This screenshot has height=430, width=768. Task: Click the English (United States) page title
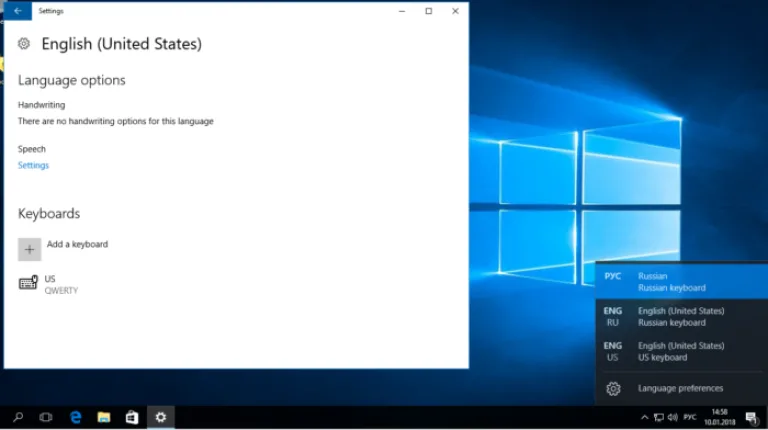(x=121, y=44)
